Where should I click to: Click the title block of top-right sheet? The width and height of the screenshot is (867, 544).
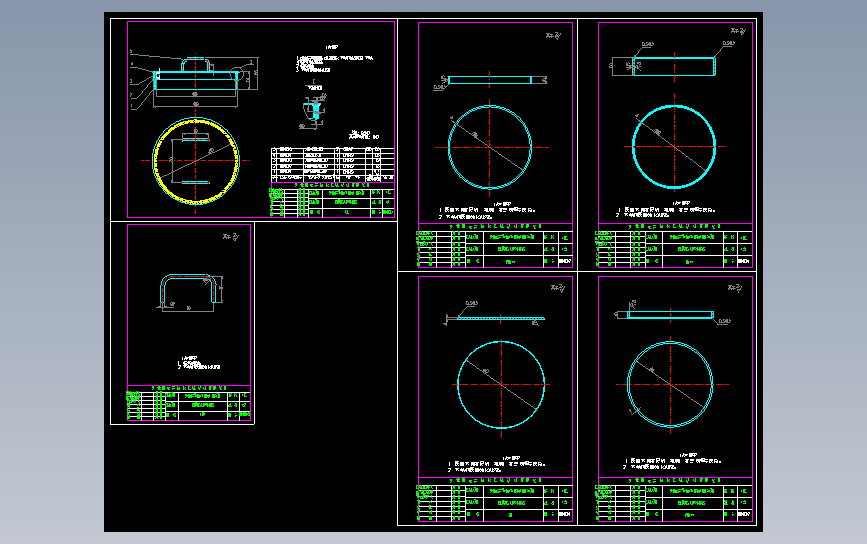point(673,246)
